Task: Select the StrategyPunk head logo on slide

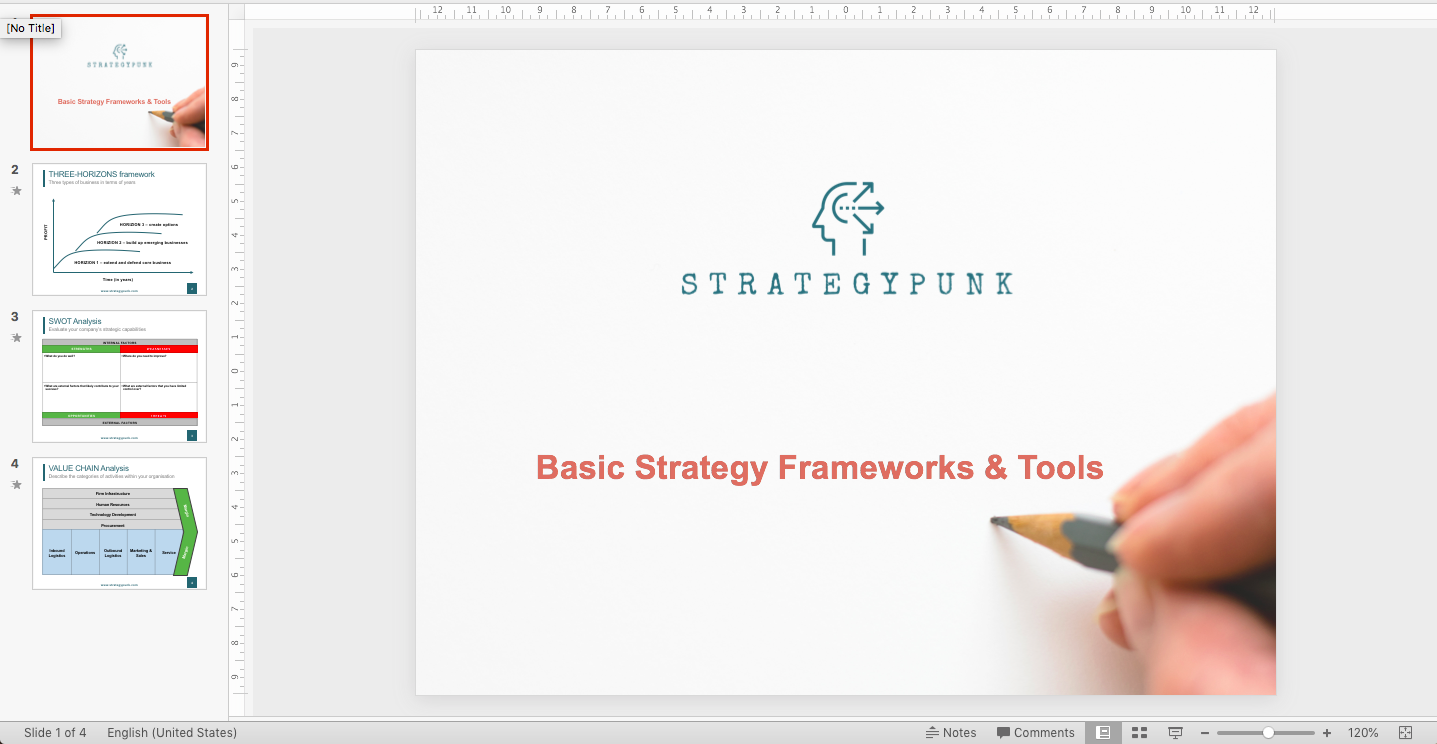Action: pos(848,219)
